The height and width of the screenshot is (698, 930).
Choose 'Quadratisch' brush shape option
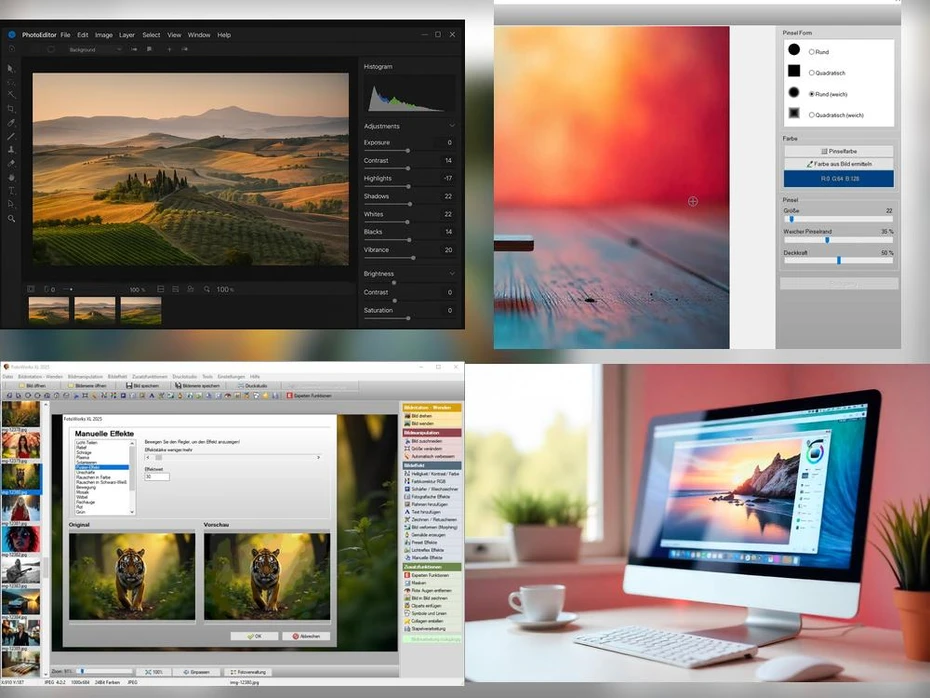click(x=811, y=72)
